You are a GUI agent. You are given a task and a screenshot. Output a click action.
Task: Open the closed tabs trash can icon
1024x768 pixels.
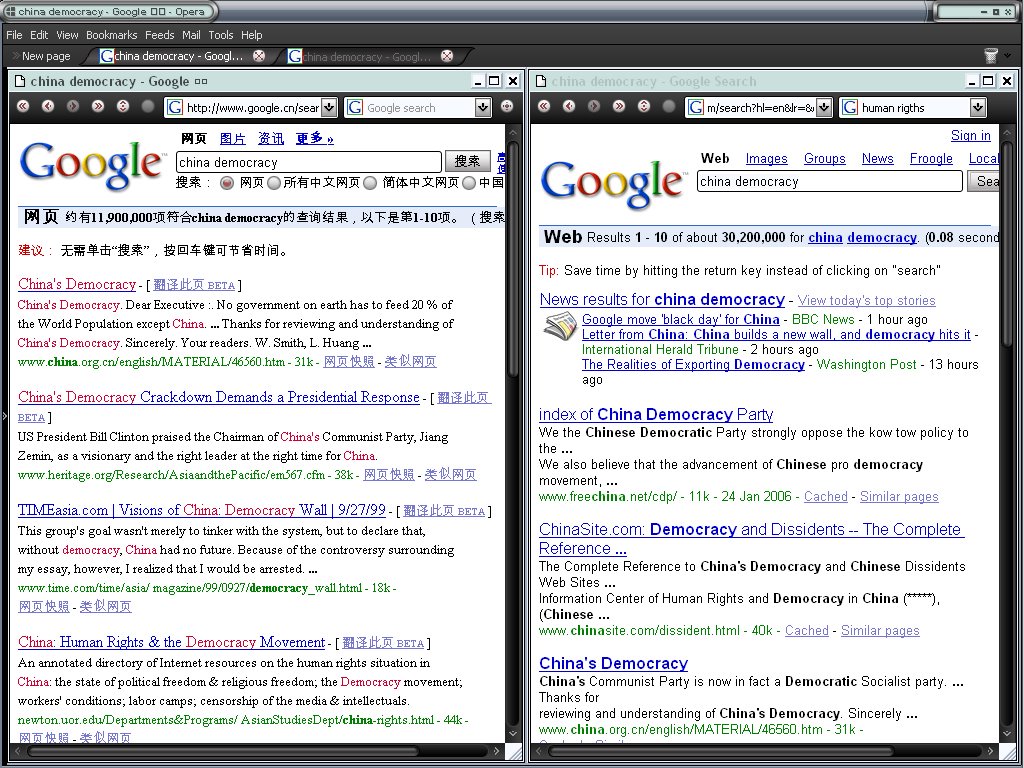991,56
